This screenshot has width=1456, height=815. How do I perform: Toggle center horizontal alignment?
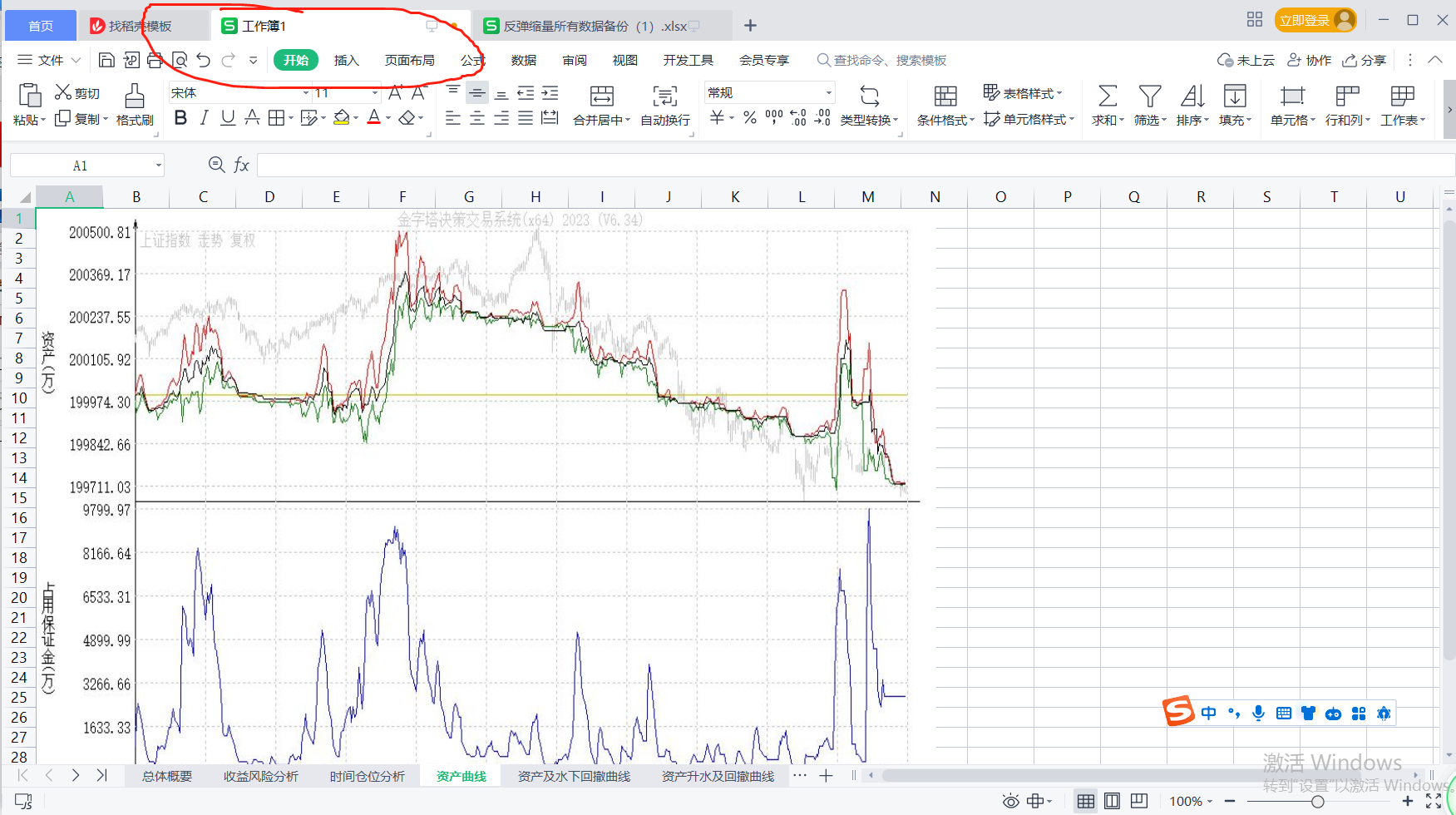[477, 118]
